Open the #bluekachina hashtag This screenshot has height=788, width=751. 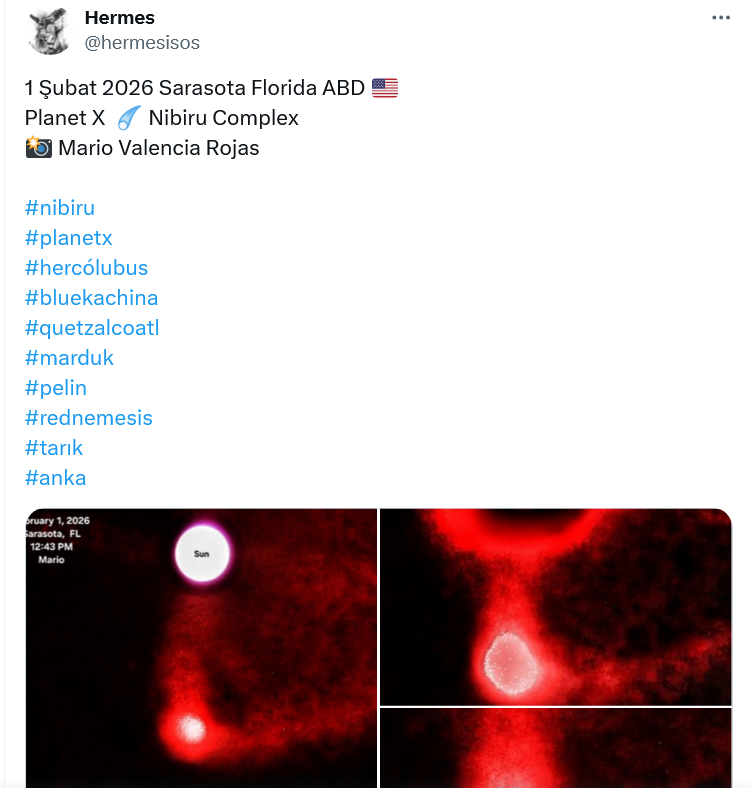(x=91, y=298)
